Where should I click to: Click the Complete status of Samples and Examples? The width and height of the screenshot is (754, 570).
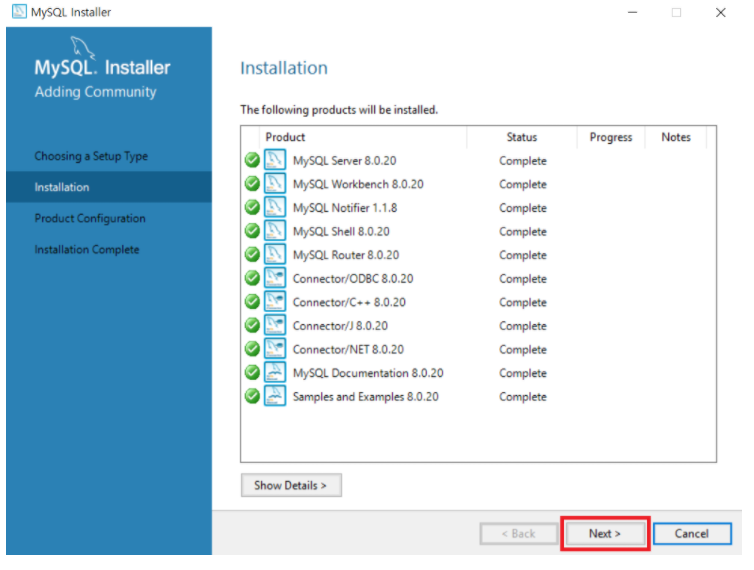tap(523, 396)
